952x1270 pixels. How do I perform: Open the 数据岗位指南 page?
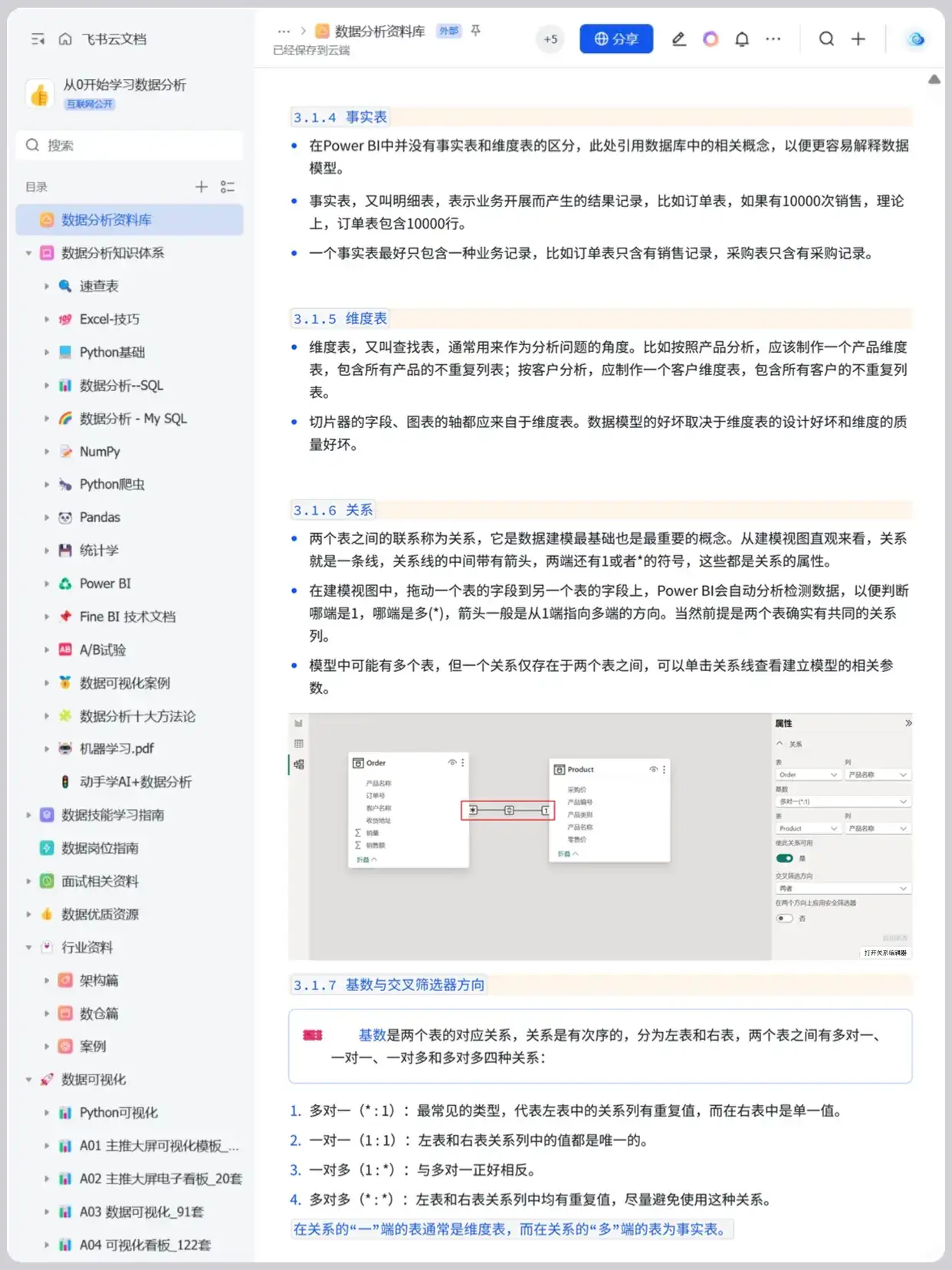tap(100, 847)
